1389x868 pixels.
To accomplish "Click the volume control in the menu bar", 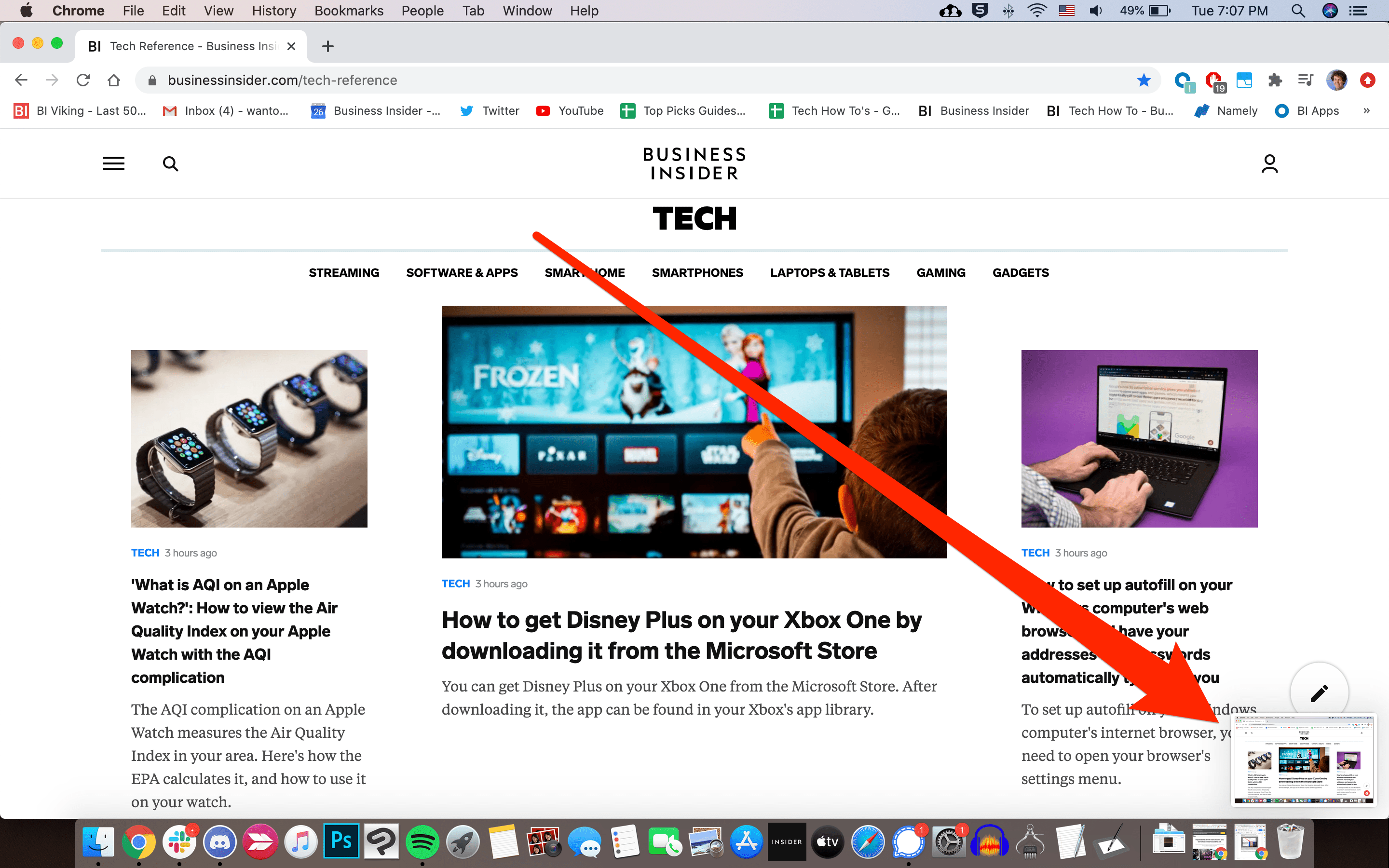I will pyautogui.click(x=1095, y=10).
